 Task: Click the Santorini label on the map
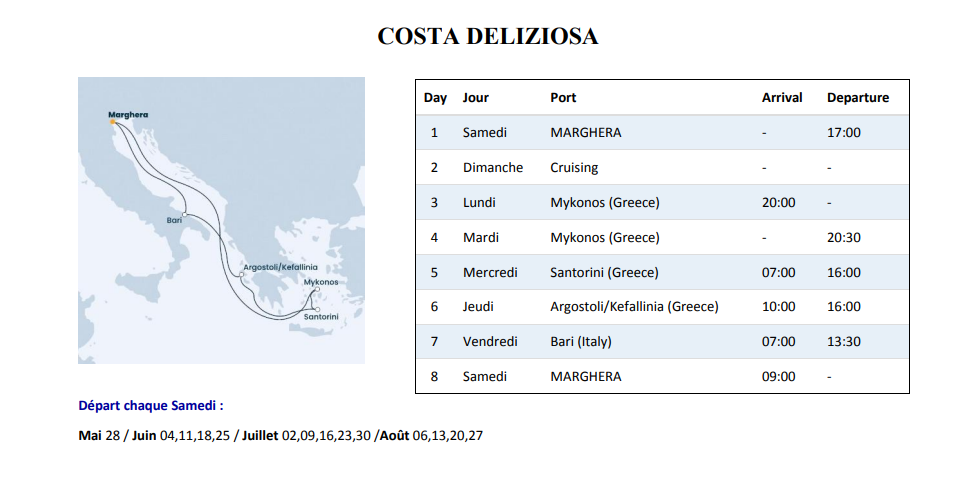[321, 317]
